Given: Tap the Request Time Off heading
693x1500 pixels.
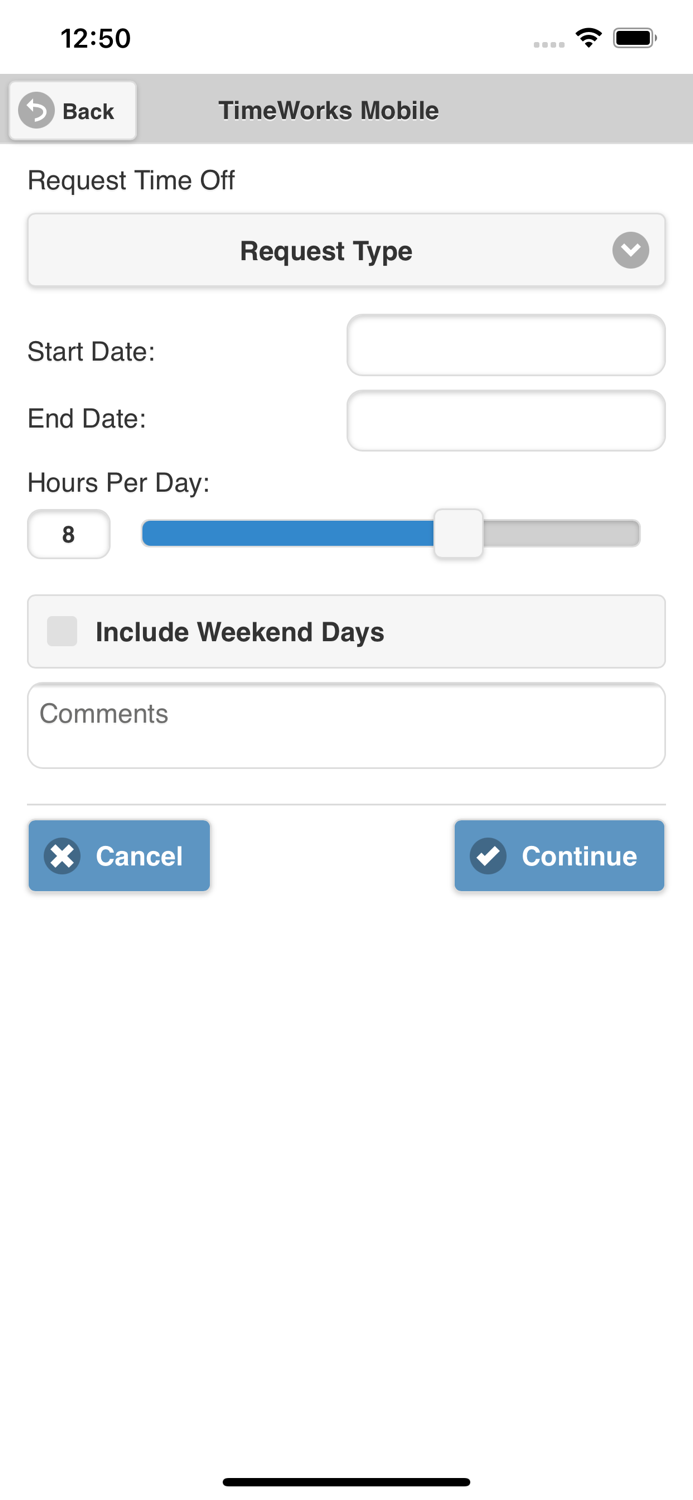Looking at the screenshot, I should (130, 181).
